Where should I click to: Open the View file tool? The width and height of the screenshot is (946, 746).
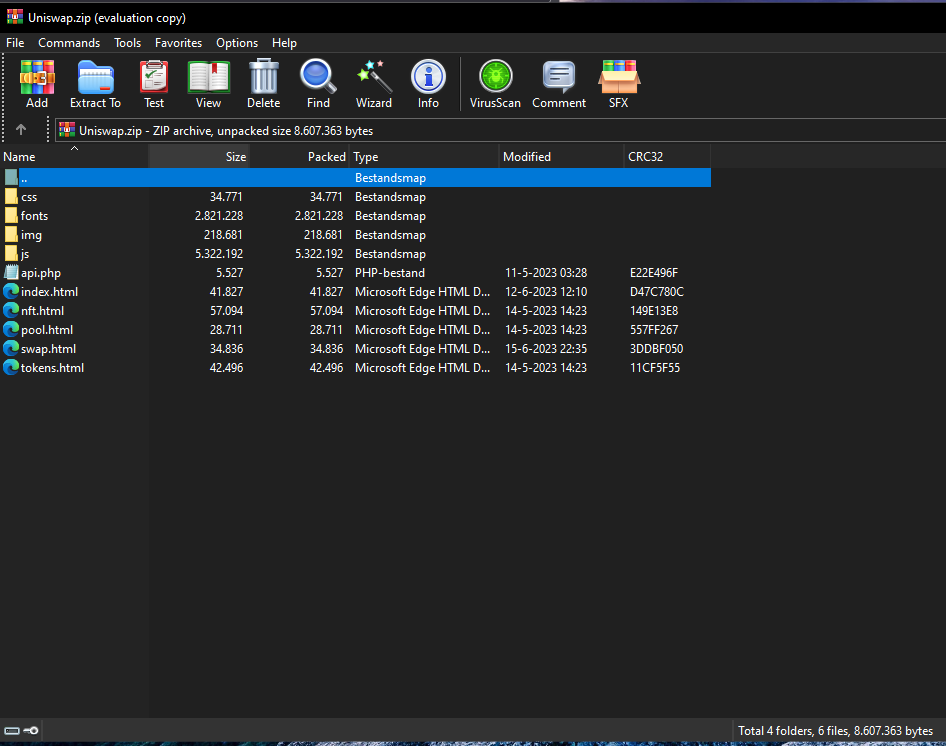pyautogui.click(x=208, y=84)
